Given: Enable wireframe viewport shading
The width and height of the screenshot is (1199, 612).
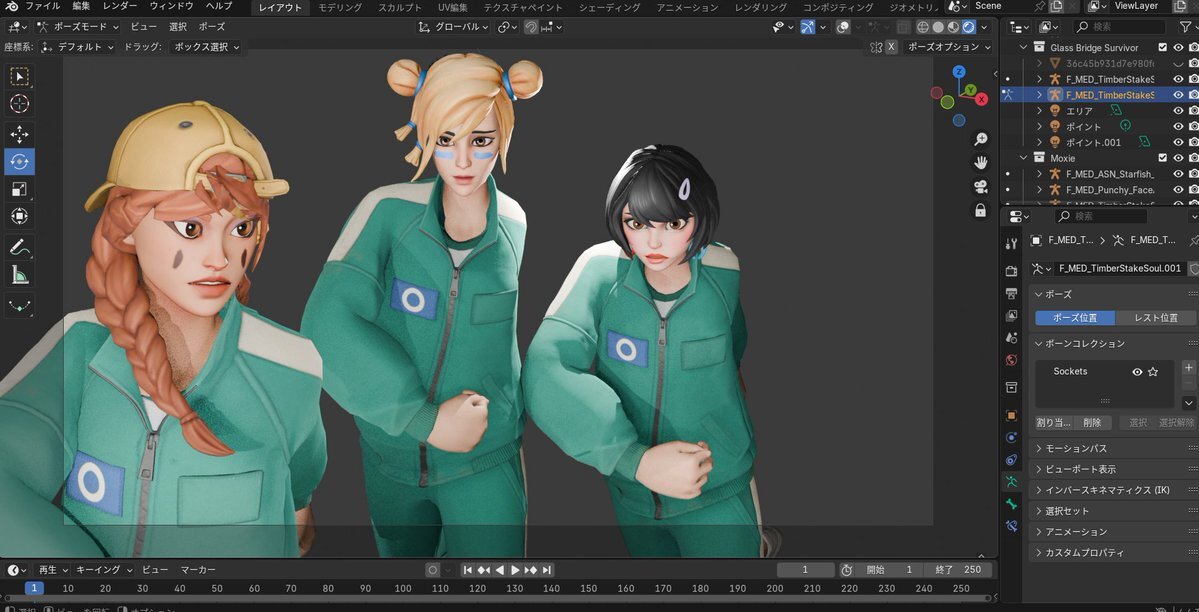Looking at the screenshot, I should [x=923, y=27].
